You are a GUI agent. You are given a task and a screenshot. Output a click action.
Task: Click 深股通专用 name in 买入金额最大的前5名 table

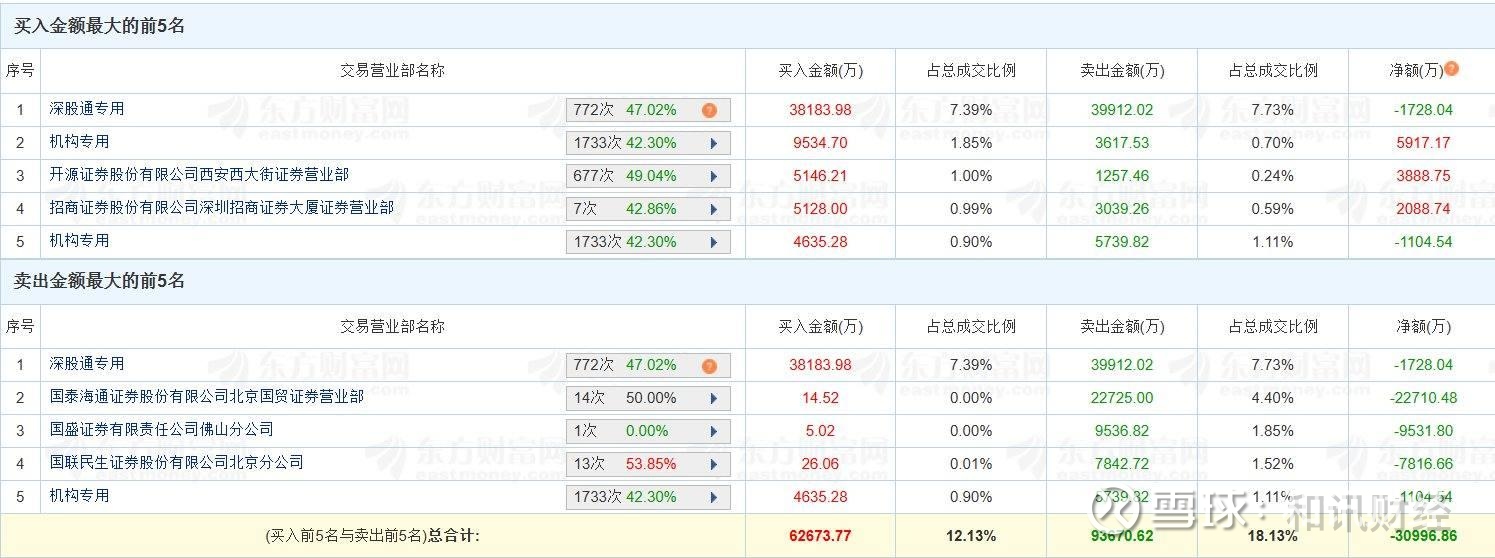tap(87, 109)
